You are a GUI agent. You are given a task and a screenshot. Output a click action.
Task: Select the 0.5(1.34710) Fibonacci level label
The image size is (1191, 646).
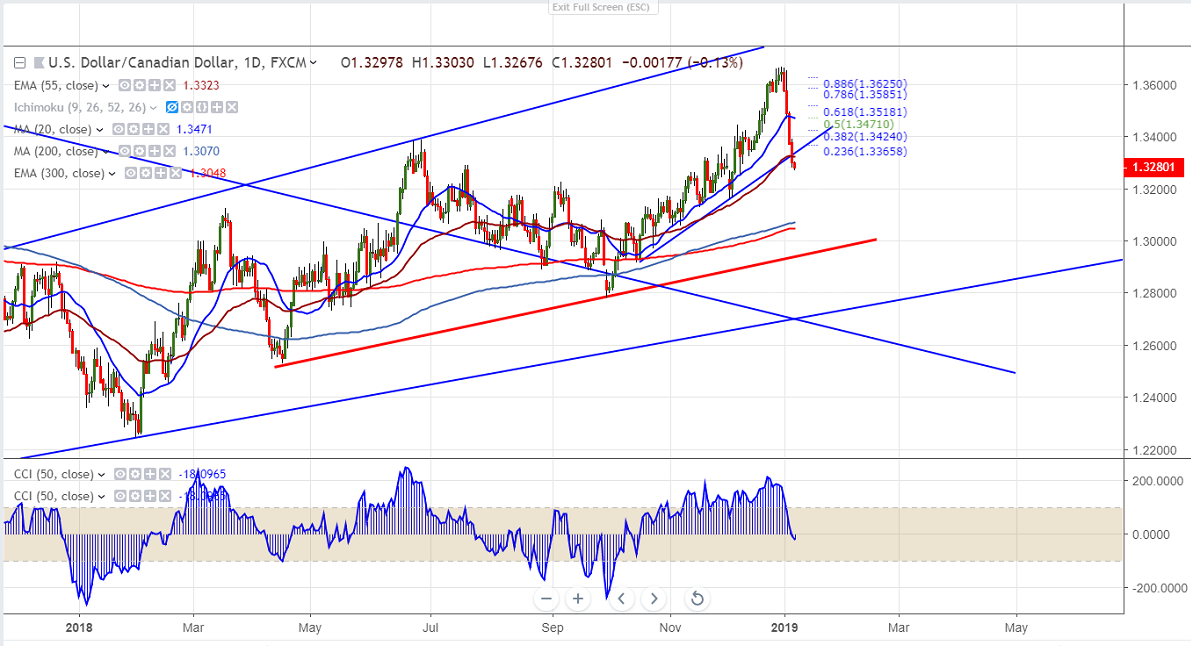(x=858, y=124)
